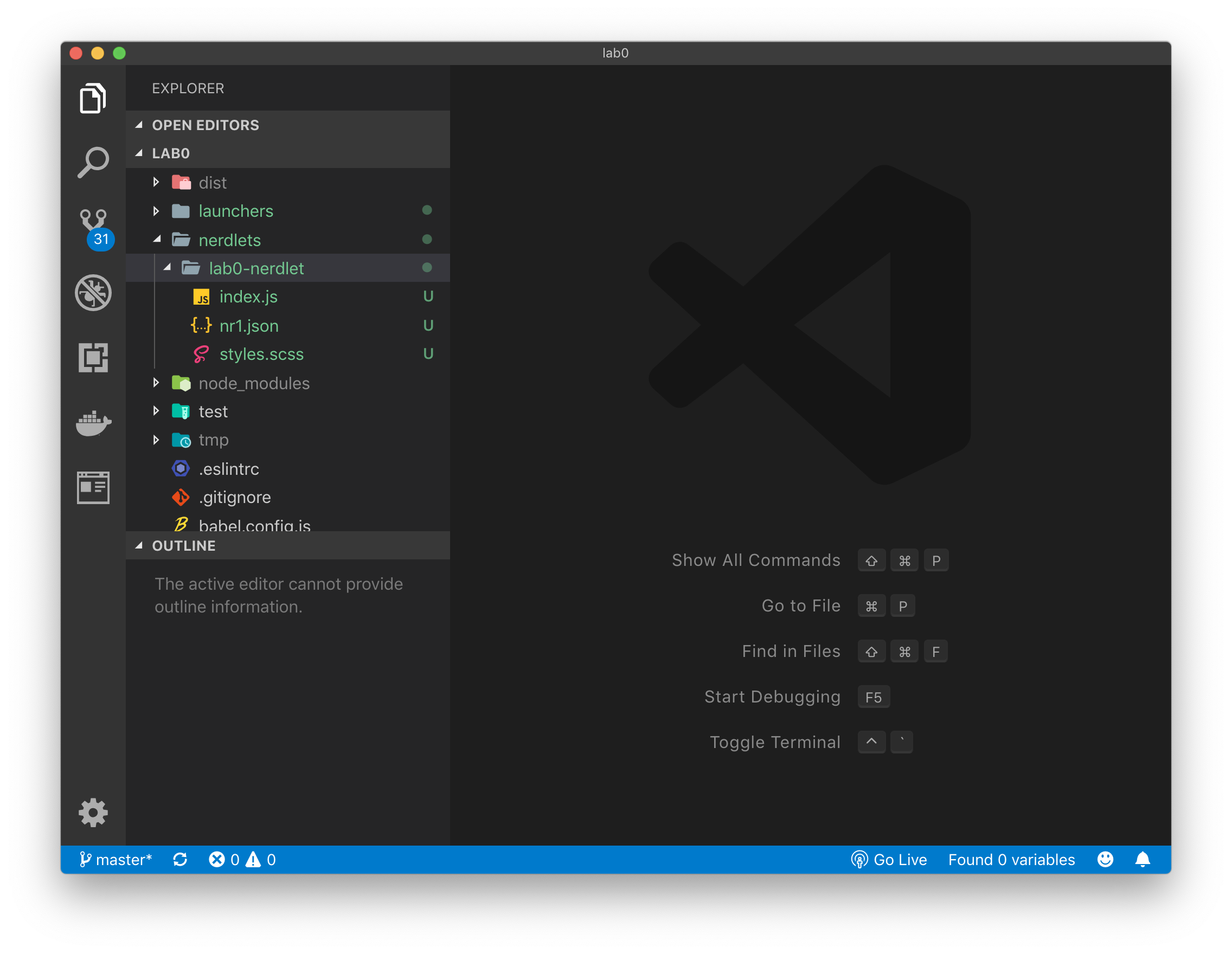Collapse the OPEN EDITORS section

click(x=206, y=125)
